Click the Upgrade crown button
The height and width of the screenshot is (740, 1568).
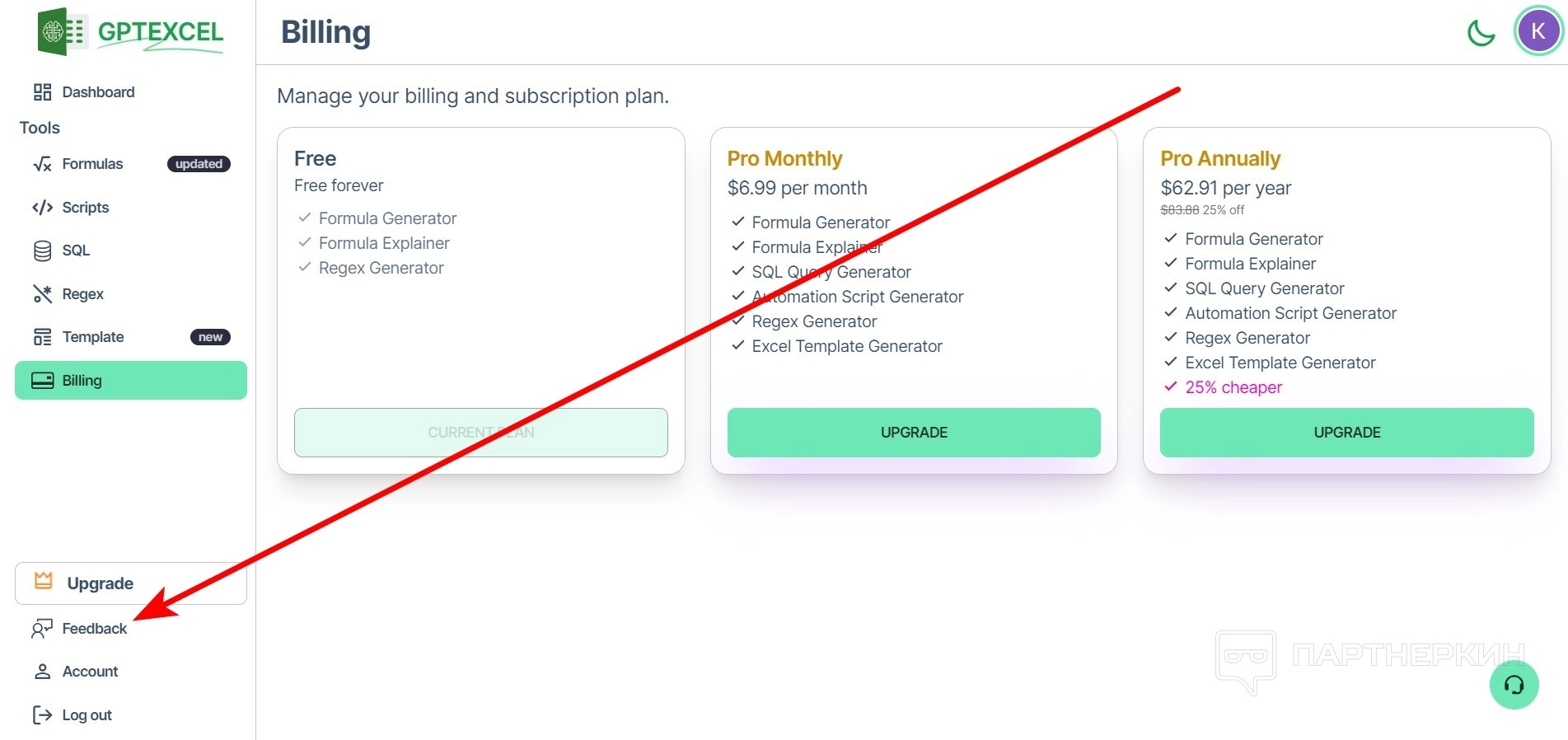pos(131,583)
